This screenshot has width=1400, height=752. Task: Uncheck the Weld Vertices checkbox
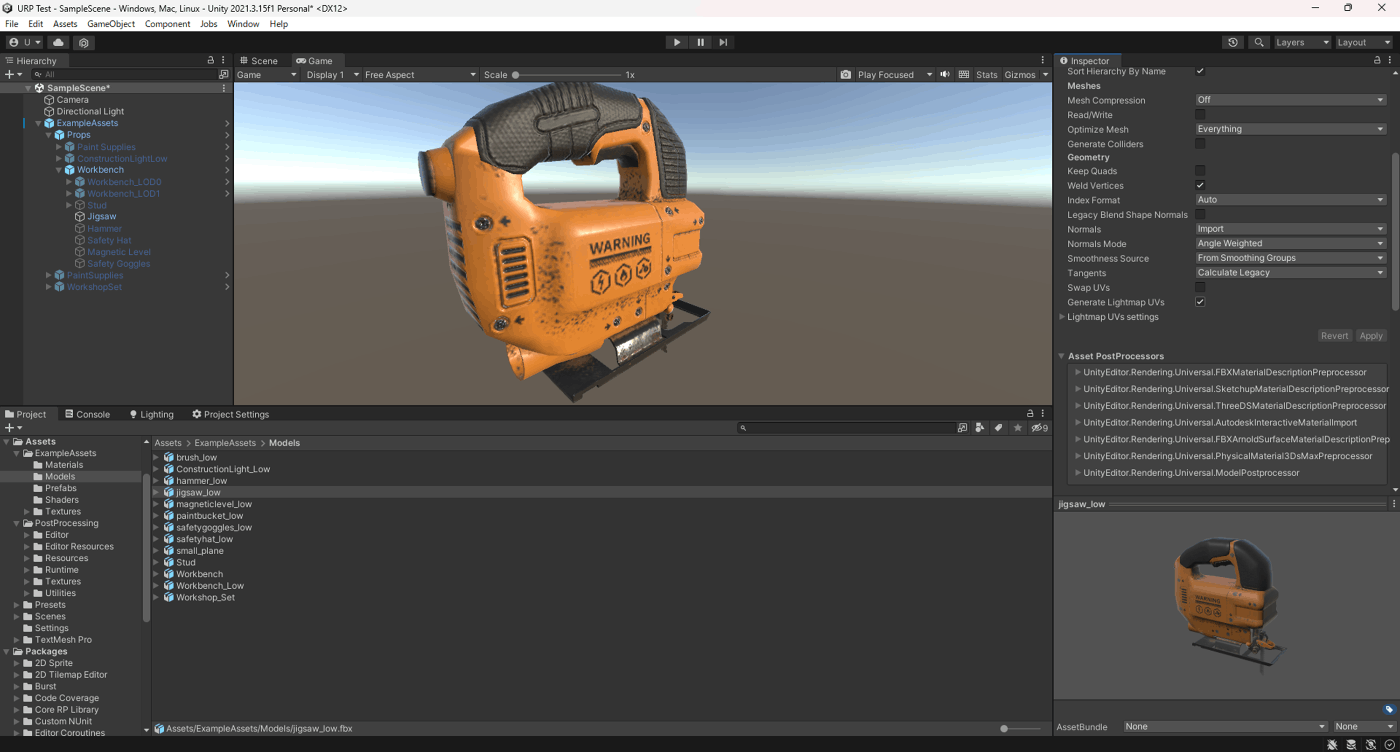(x=1200, y=186)
